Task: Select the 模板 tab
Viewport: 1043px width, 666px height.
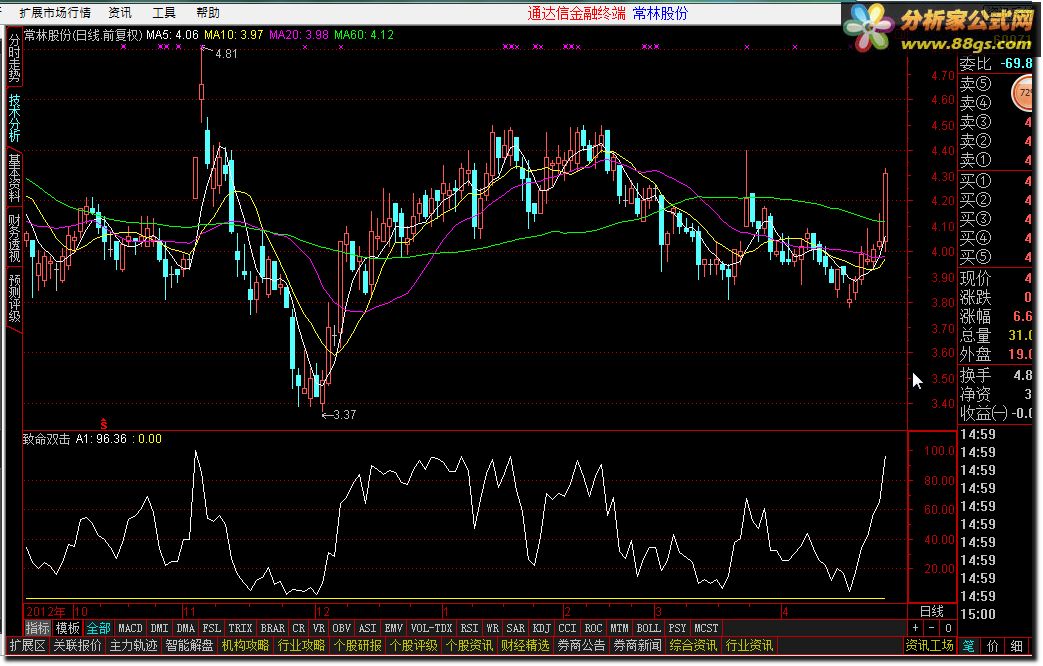Action: click(67, 628)
